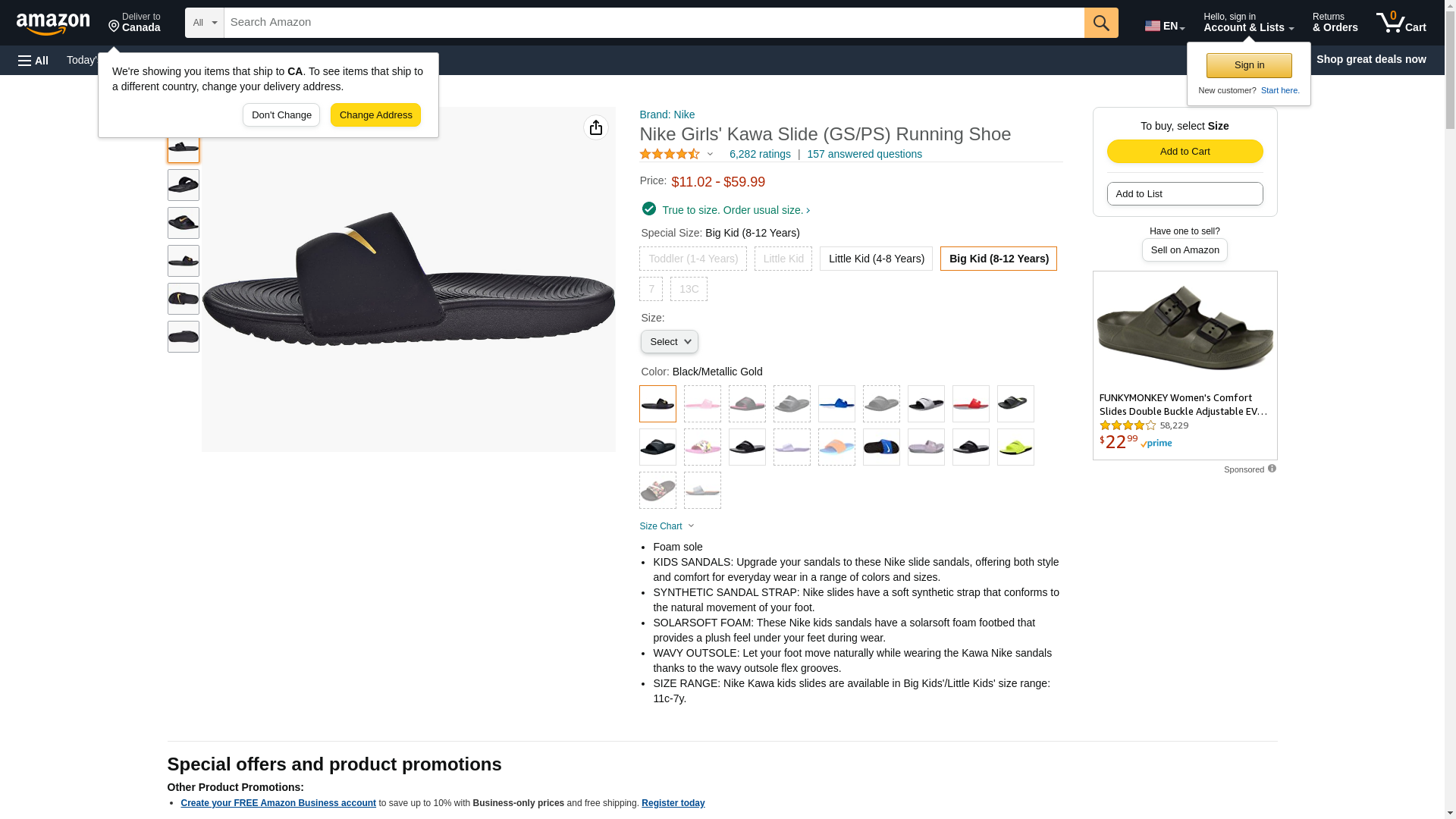
Task: Open the shopping cart
Action: coord(1401,23)
